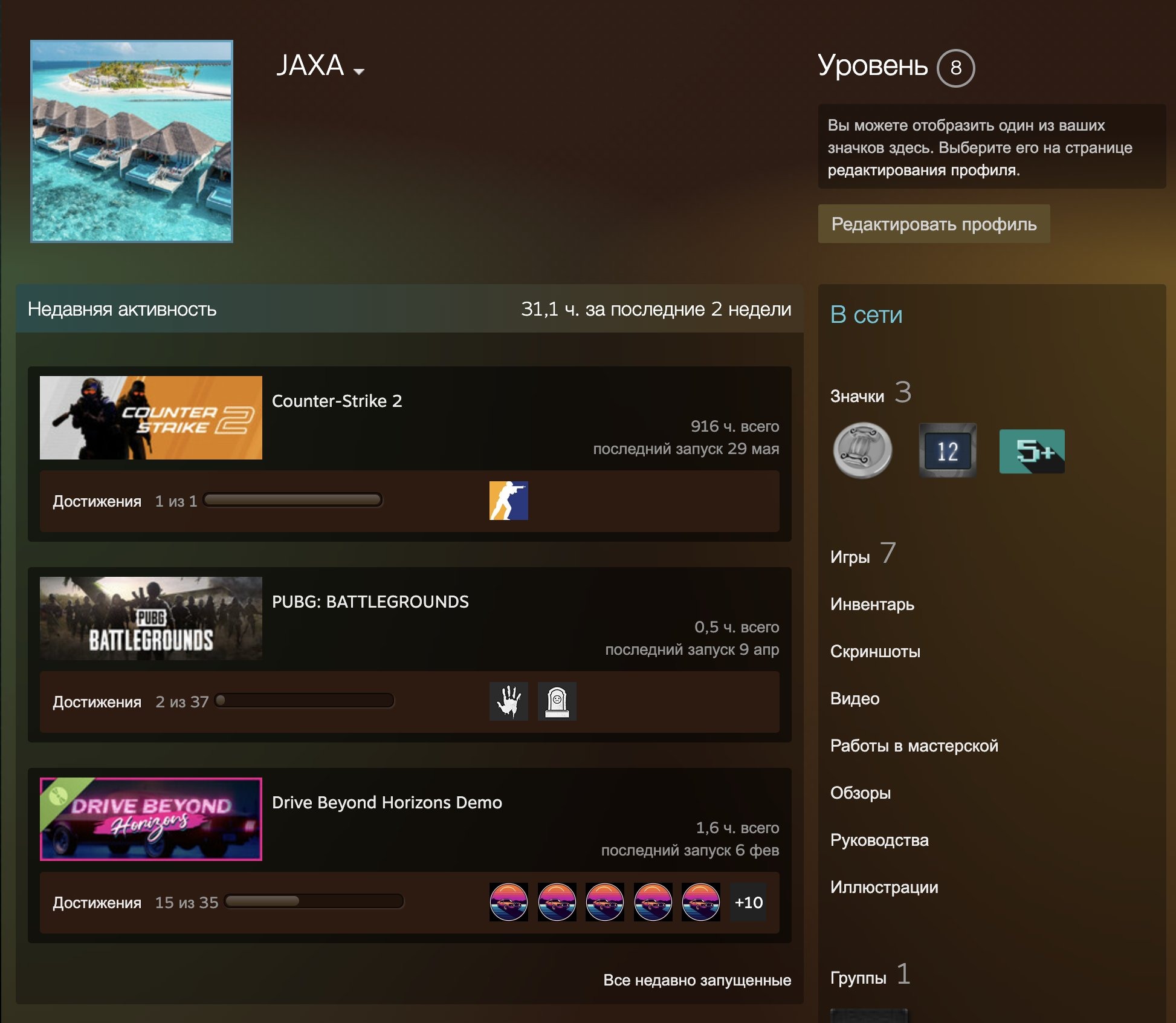Click the 31,1 ч. за последние 2 недели text
Screen dimensions: 1176x1023
656,309
